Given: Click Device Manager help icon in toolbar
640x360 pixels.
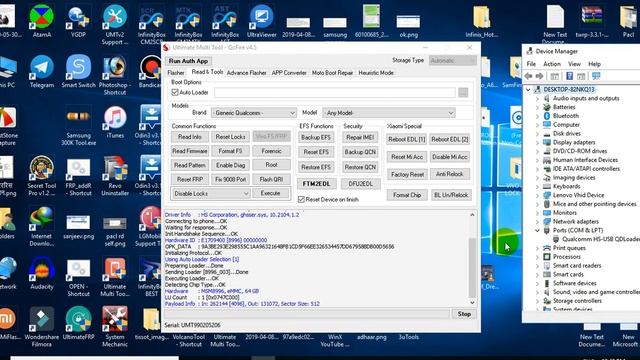Looking at the screenshot, I should coord(569,76).
